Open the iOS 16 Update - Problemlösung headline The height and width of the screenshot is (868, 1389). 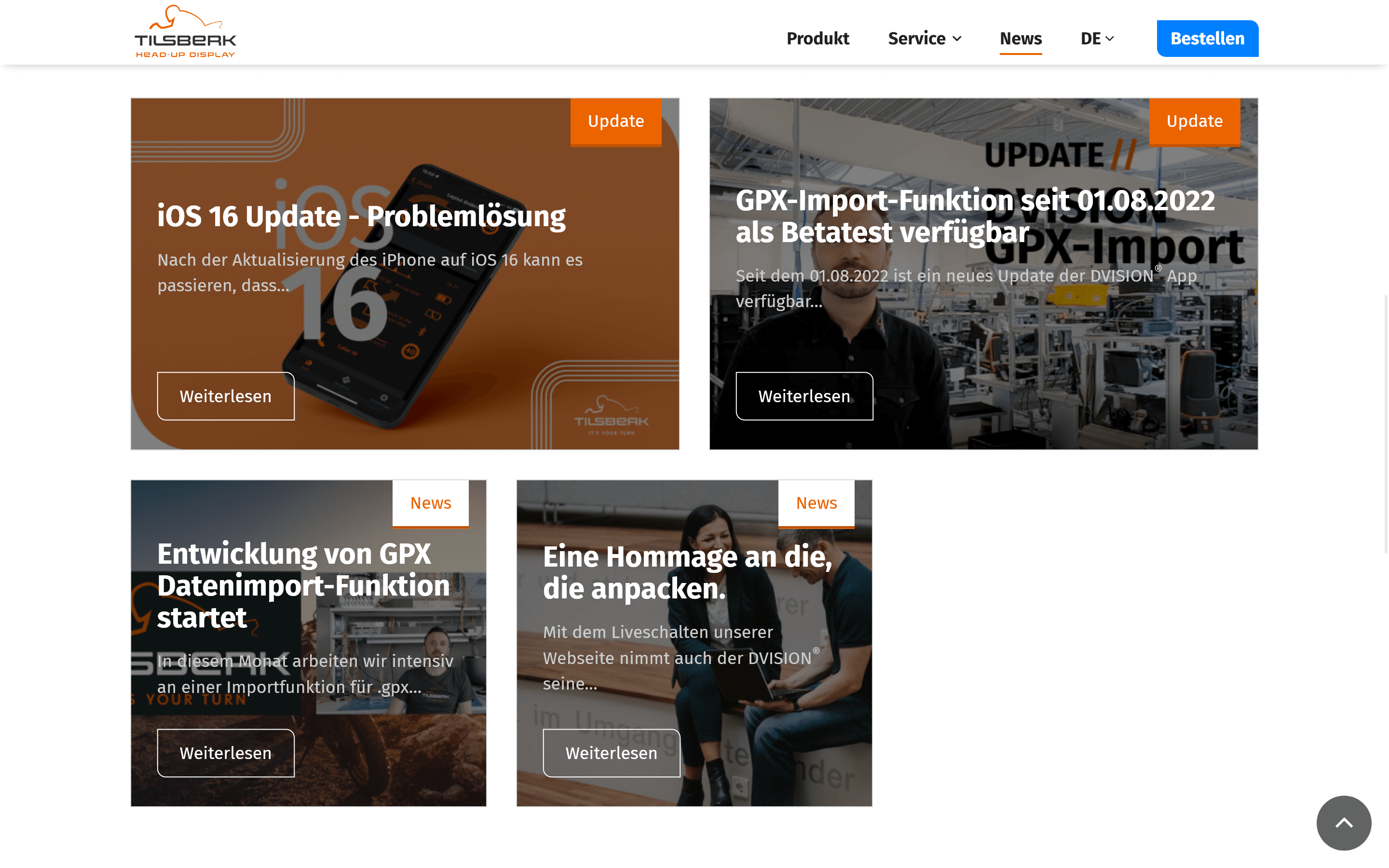361,217
